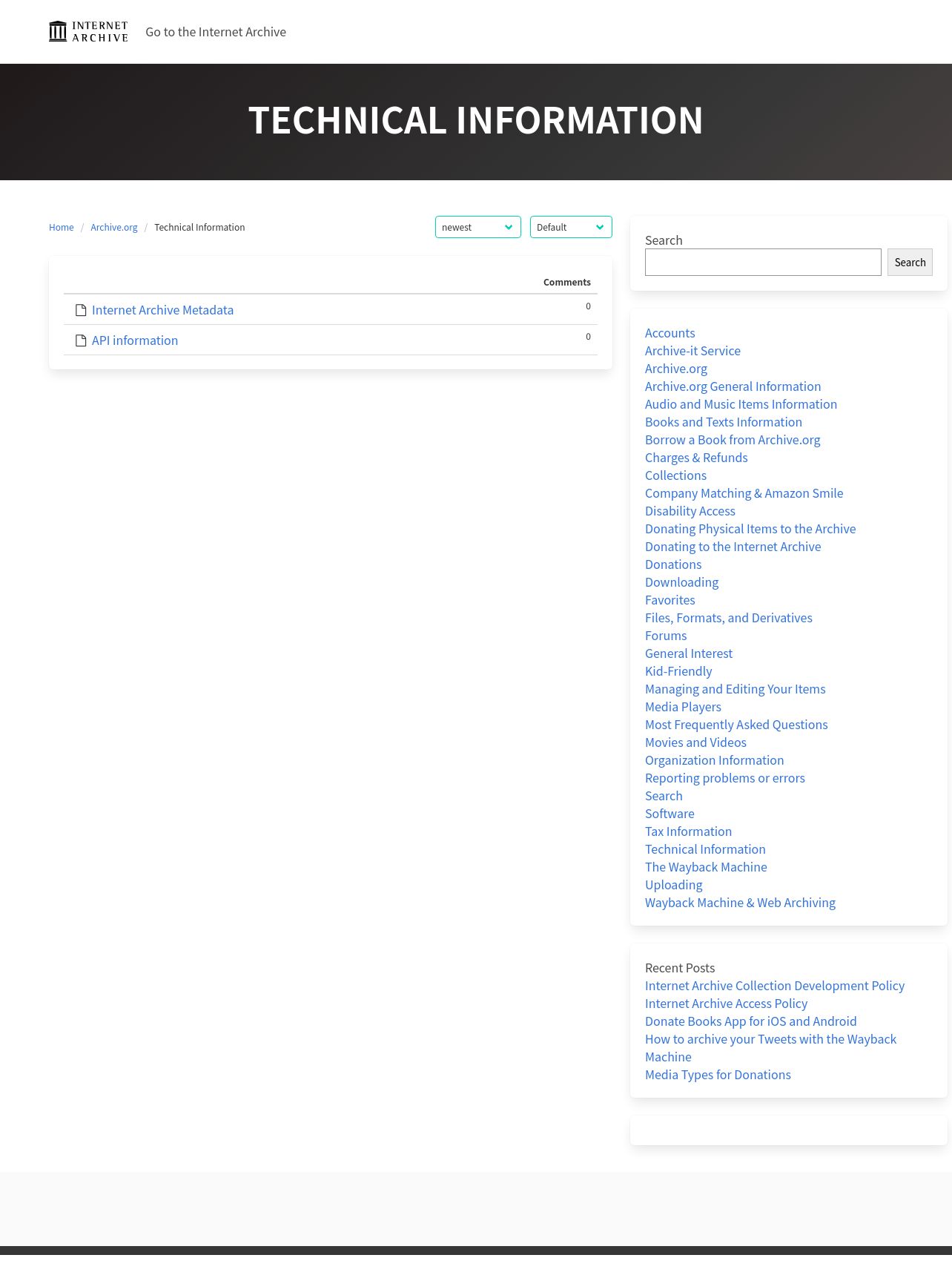Open Donate Books App for iOS and Android
This screenshot has width=952, height=1275.
tap(750, 1021)
